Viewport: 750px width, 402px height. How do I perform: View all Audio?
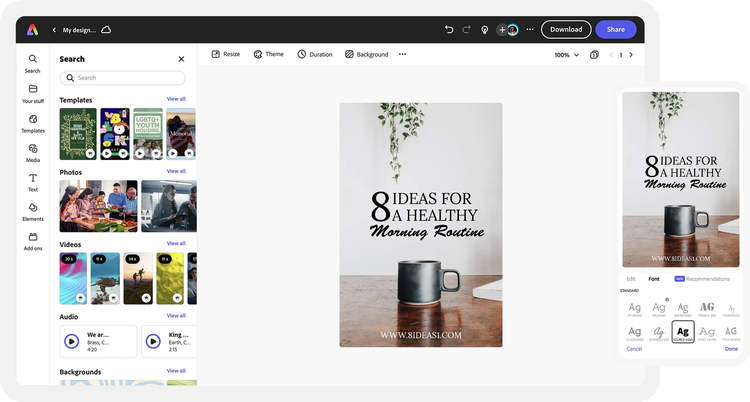coord(176,316)
